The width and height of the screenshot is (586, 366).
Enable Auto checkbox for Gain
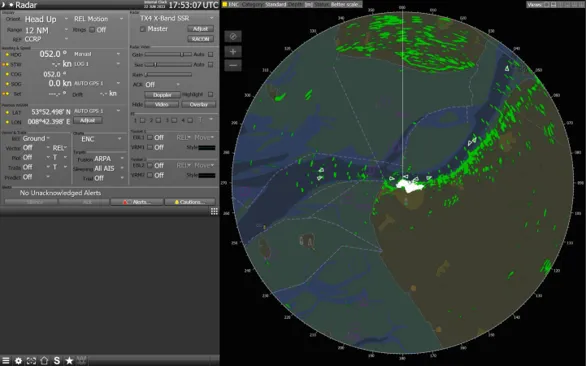[210, 55]
